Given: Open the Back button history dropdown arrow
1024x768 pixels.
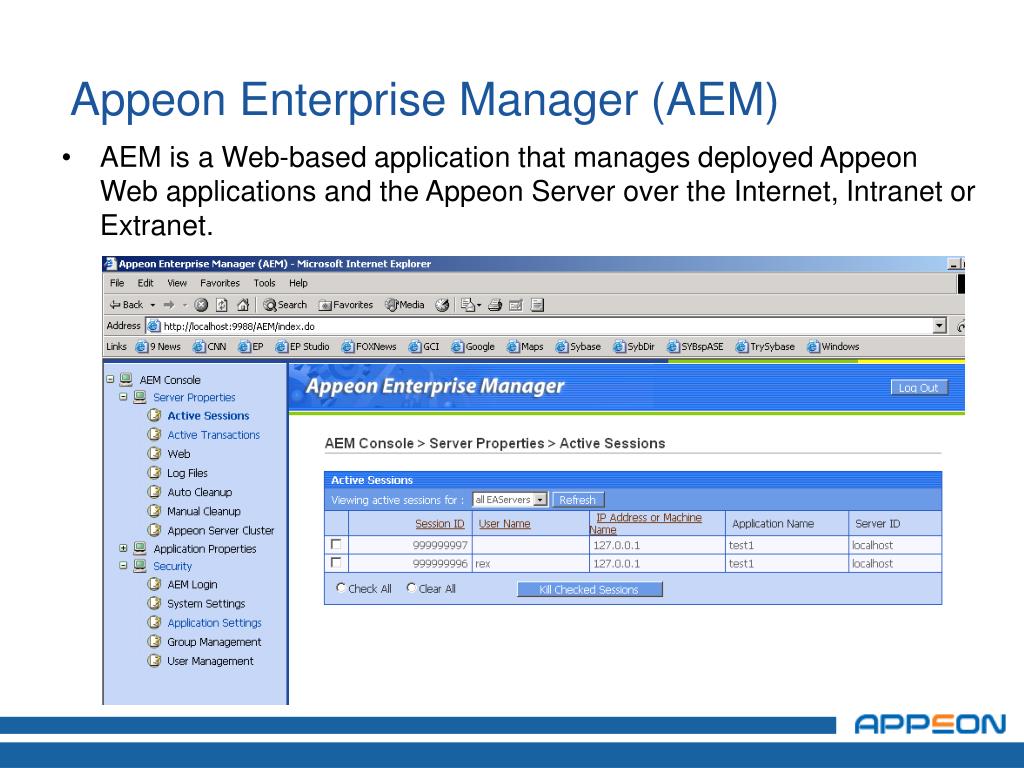Looking at the screenshot, I should (153, 305).
